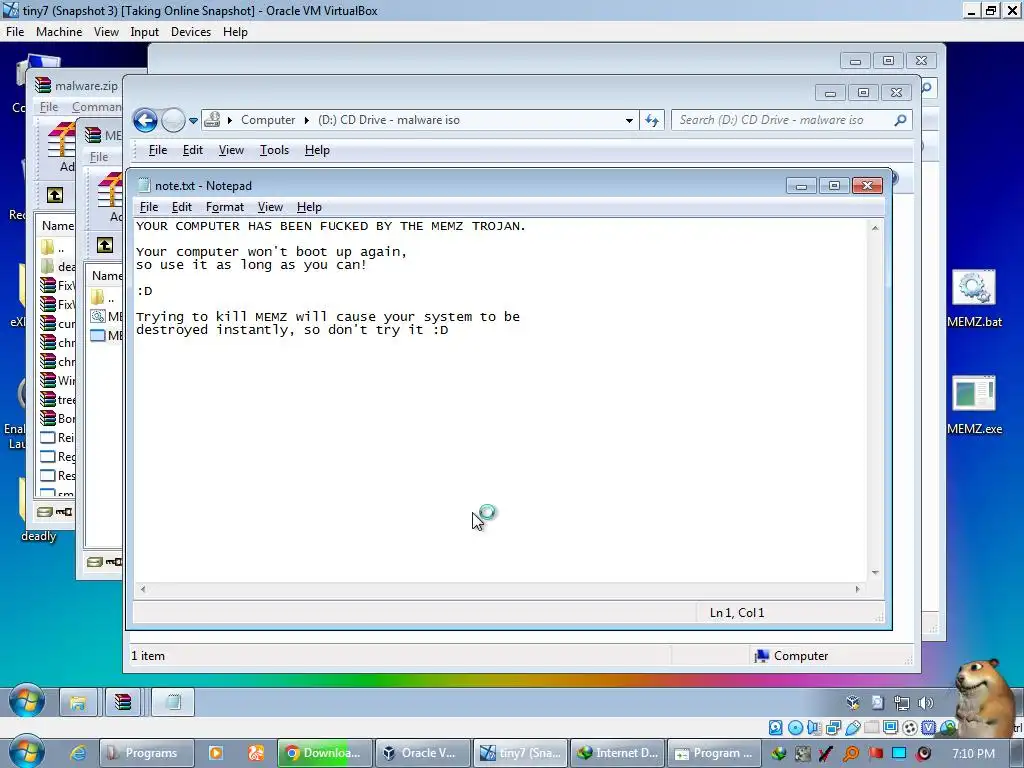Click the Notepad horizontal scrollbar left arrow
The image size is (1024, 768).
pyautogui.click(x=143, y=589)
